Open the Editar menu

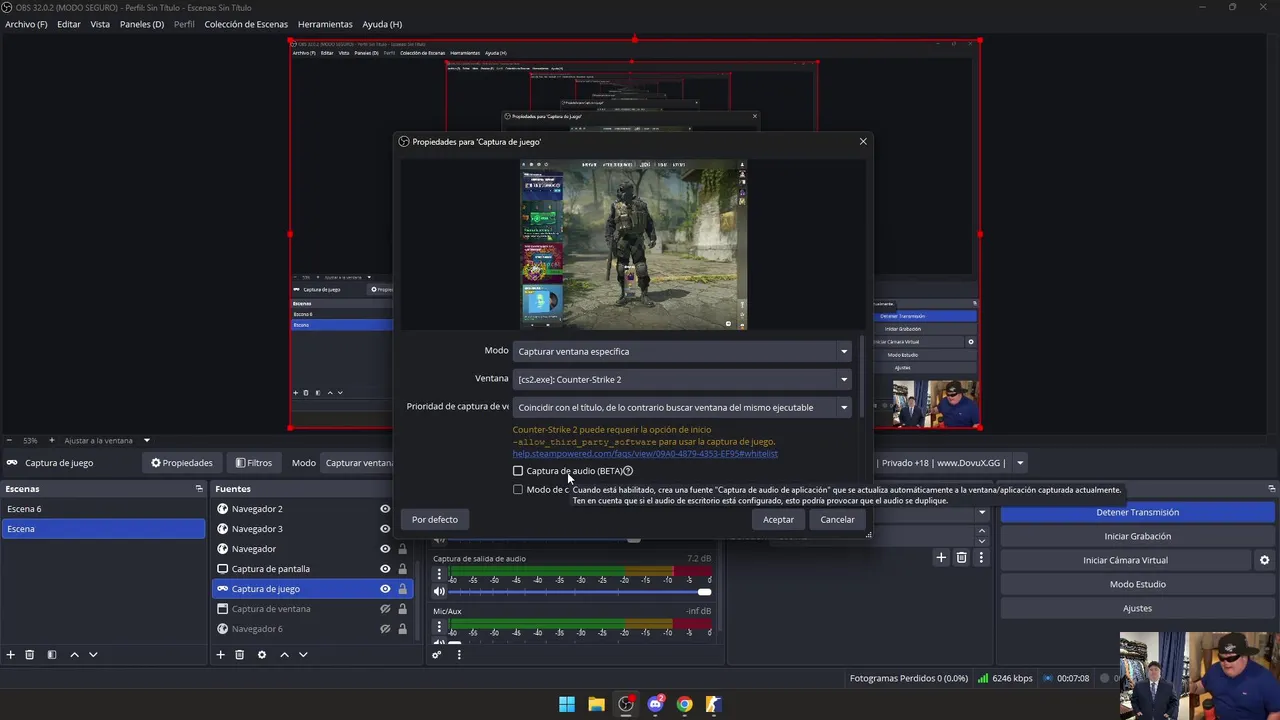tap(69, 24)
